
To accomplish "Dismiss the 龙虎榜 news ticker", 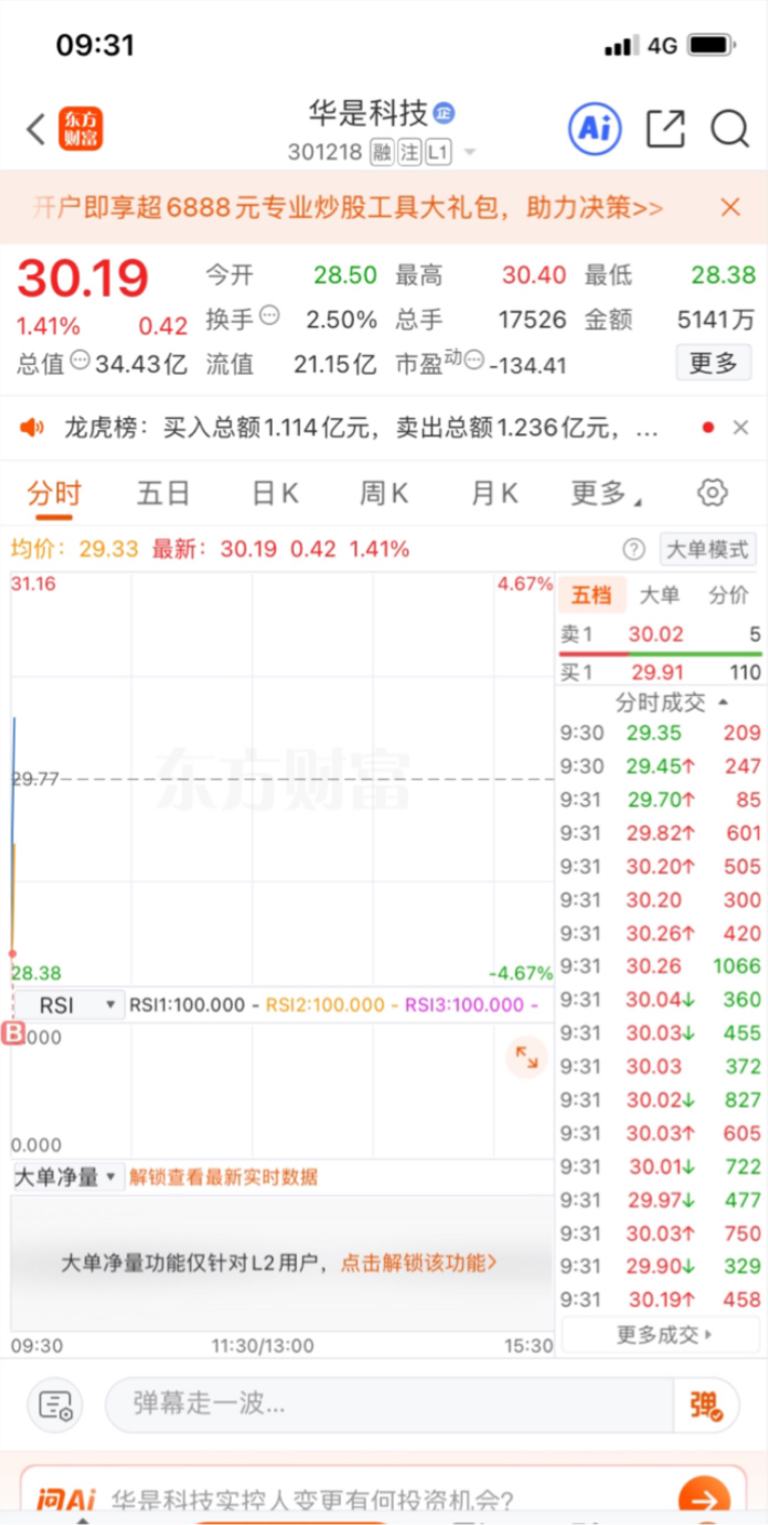I will pyautogui.click(x=740, y=428).
